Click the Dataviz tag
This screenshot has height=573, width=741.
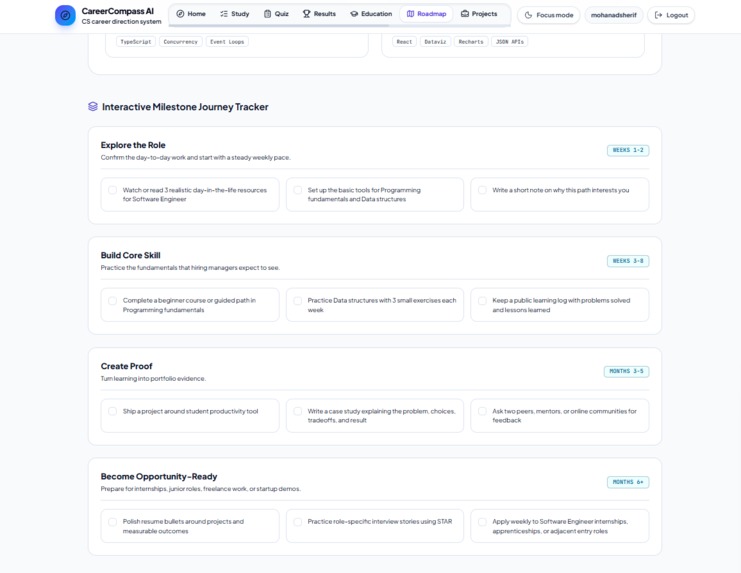click(435, 42)
